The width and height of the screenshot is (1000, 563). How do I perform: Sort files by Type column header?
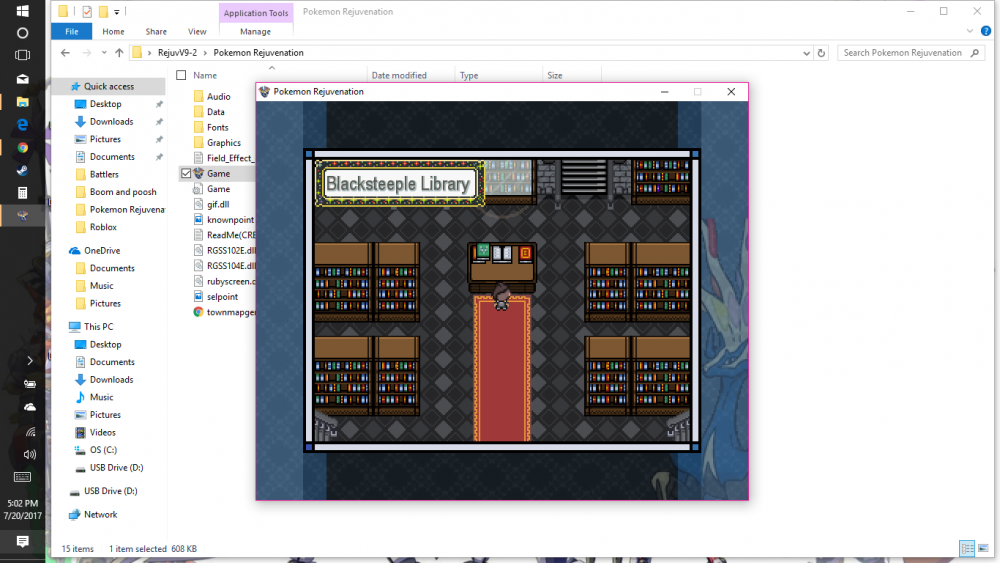469,75
